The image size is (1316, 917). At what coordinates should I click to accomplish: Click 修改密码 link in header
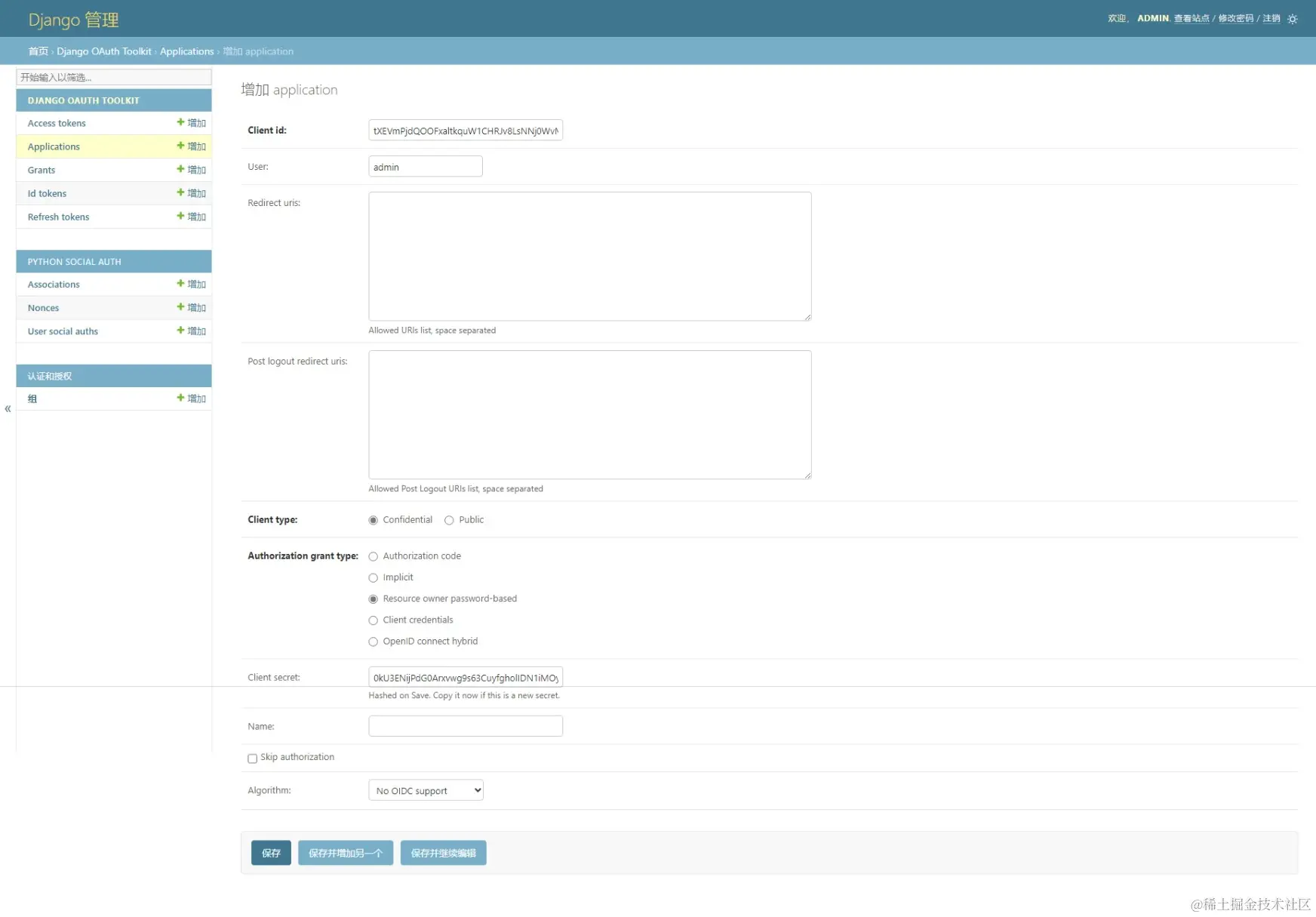click(x=1236, y=19)
